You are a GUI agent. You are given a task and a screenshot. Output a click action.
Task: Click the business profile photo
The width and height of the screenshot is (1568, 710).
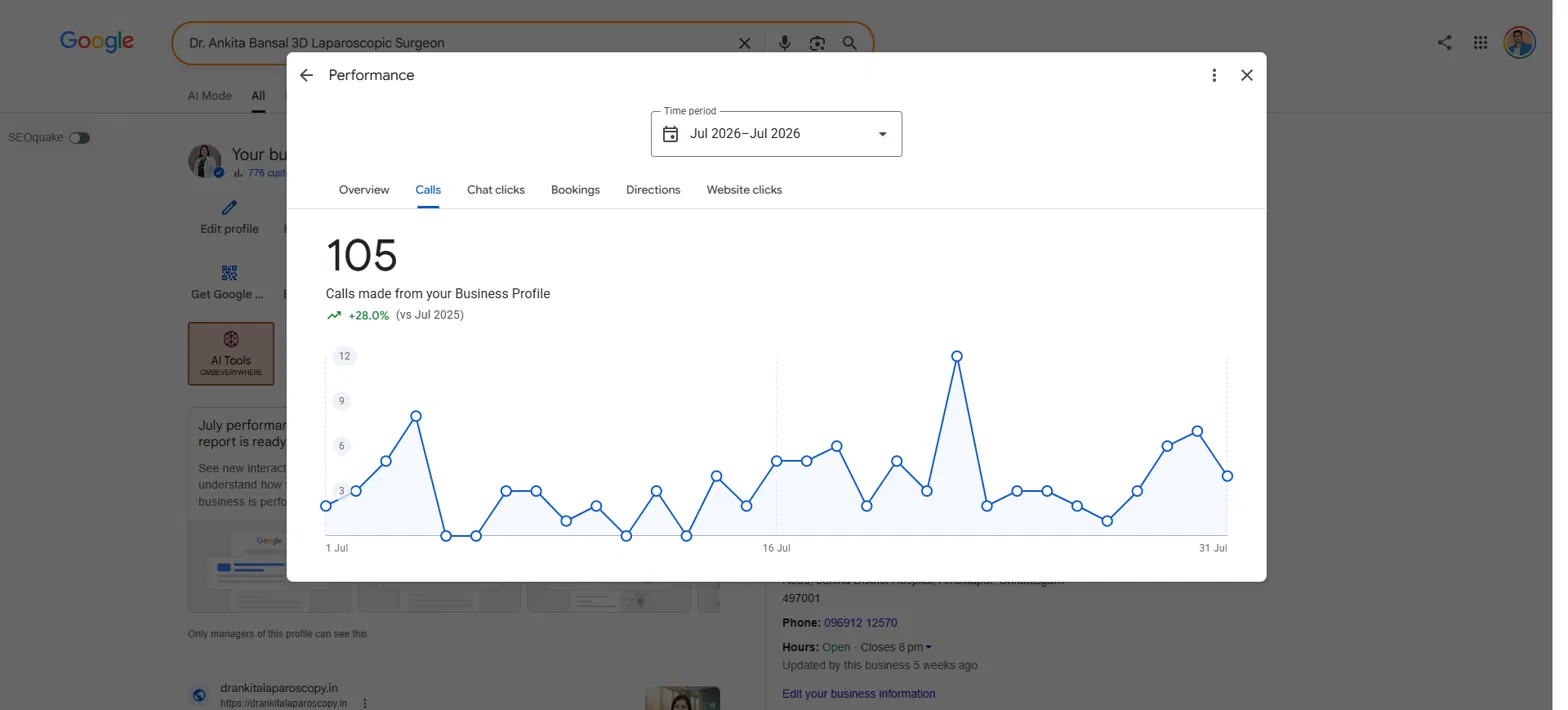tap(205, 161)
